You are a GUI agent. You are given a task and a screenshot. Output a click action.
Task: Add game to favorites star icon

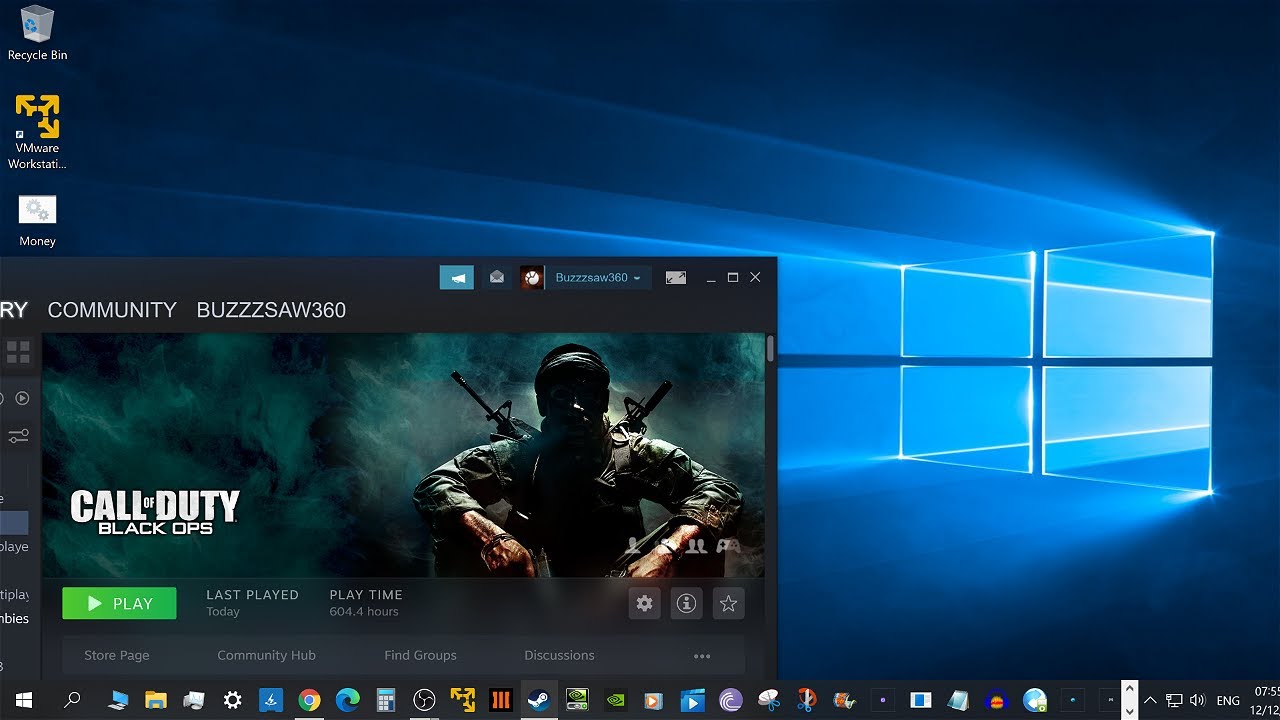coord(728,603)
